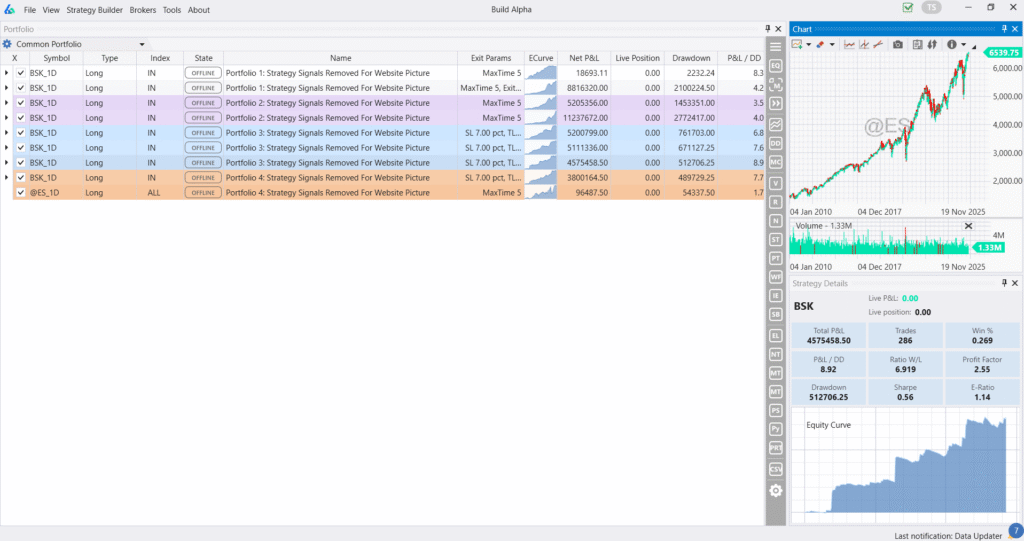
Task: Uncheck the Net P&L 5200799.00 row checkbox
Action: click(x=21, y=133)
